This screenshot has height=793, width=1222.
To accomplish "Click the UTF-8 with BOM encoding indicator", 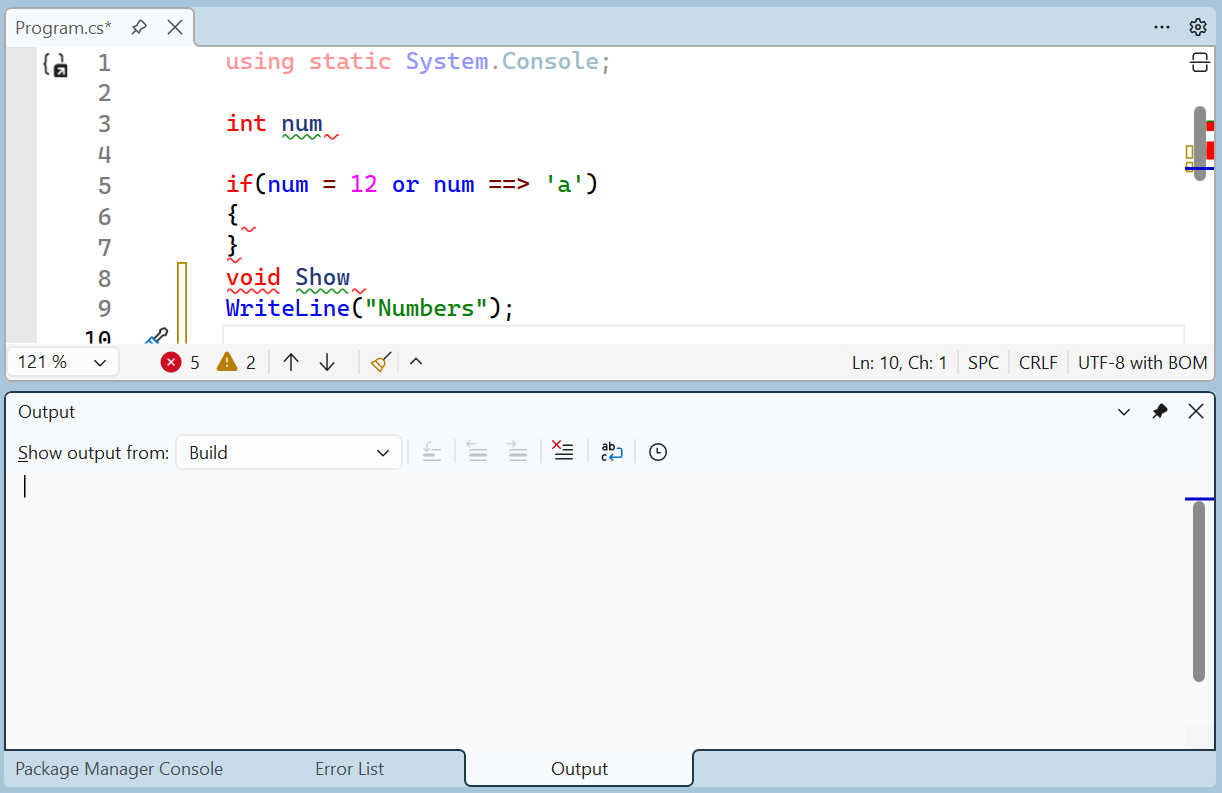I will [1142, 363].
